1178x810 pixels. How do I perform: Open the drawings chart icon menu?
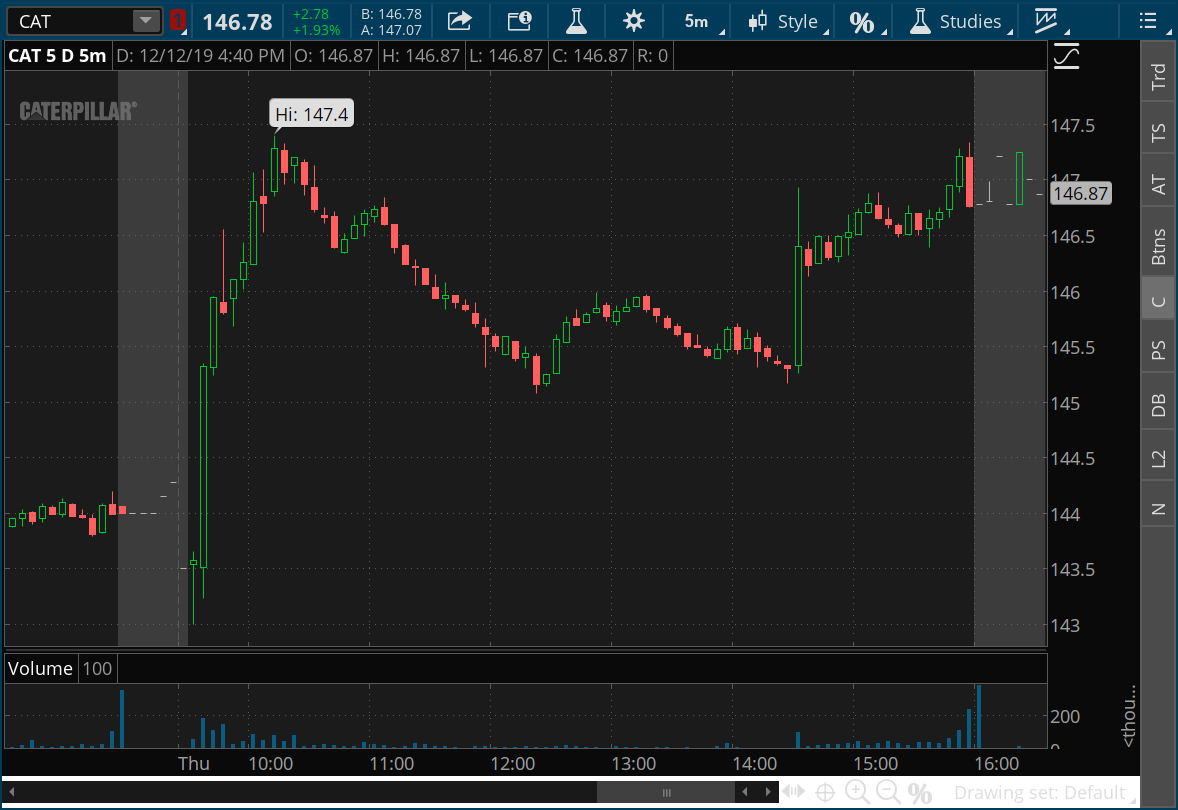click(x=1046, y=21)
